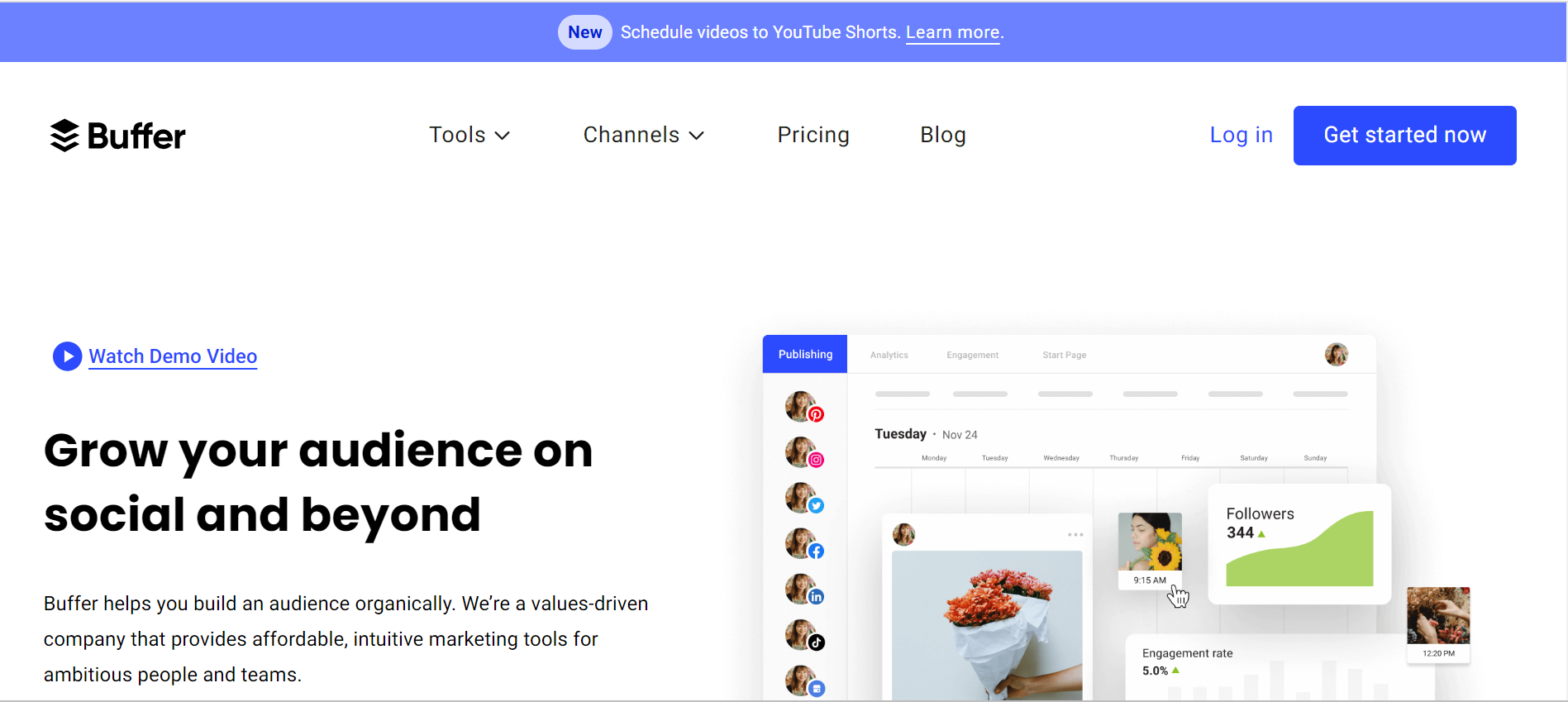Click the profile avatar in dashboard header
The width and height of the screenshot is (1568, 702).
pos(1336,354)
